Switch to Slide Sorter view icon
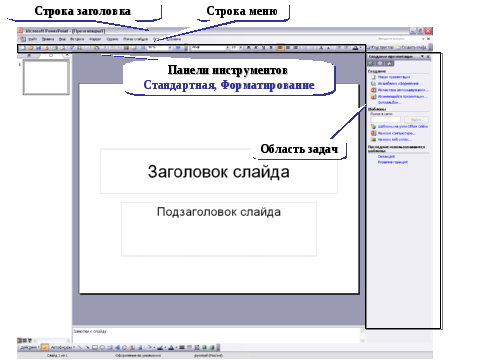This screenshot has height=360, width=480. click(25, 340)
